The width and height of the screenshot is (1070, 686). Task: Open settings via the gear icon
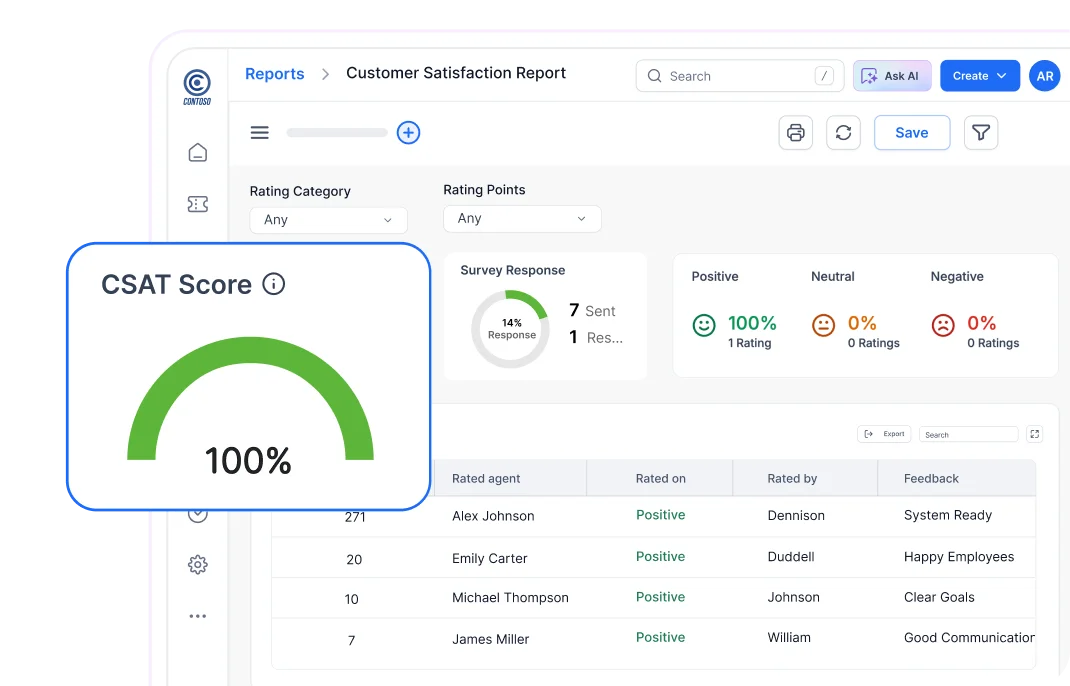pyautogui.click(x=197, y=564)
